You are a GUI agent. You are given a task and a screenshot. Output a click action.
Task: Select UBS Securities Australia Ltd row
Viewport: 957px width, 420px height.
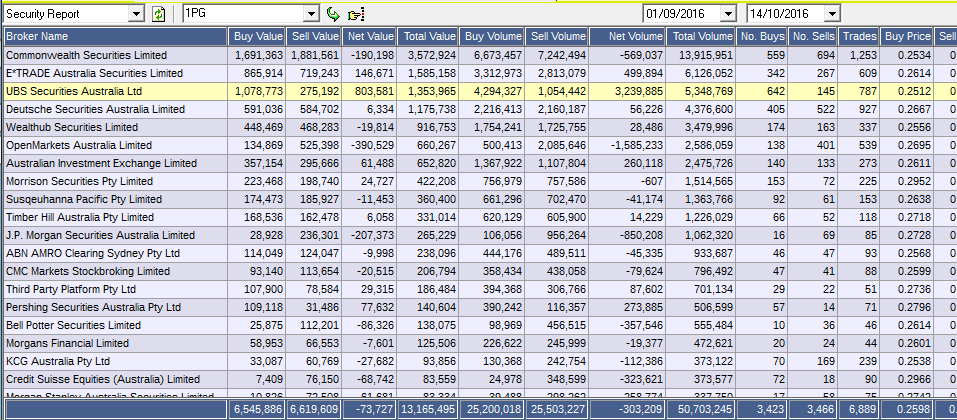478,92
